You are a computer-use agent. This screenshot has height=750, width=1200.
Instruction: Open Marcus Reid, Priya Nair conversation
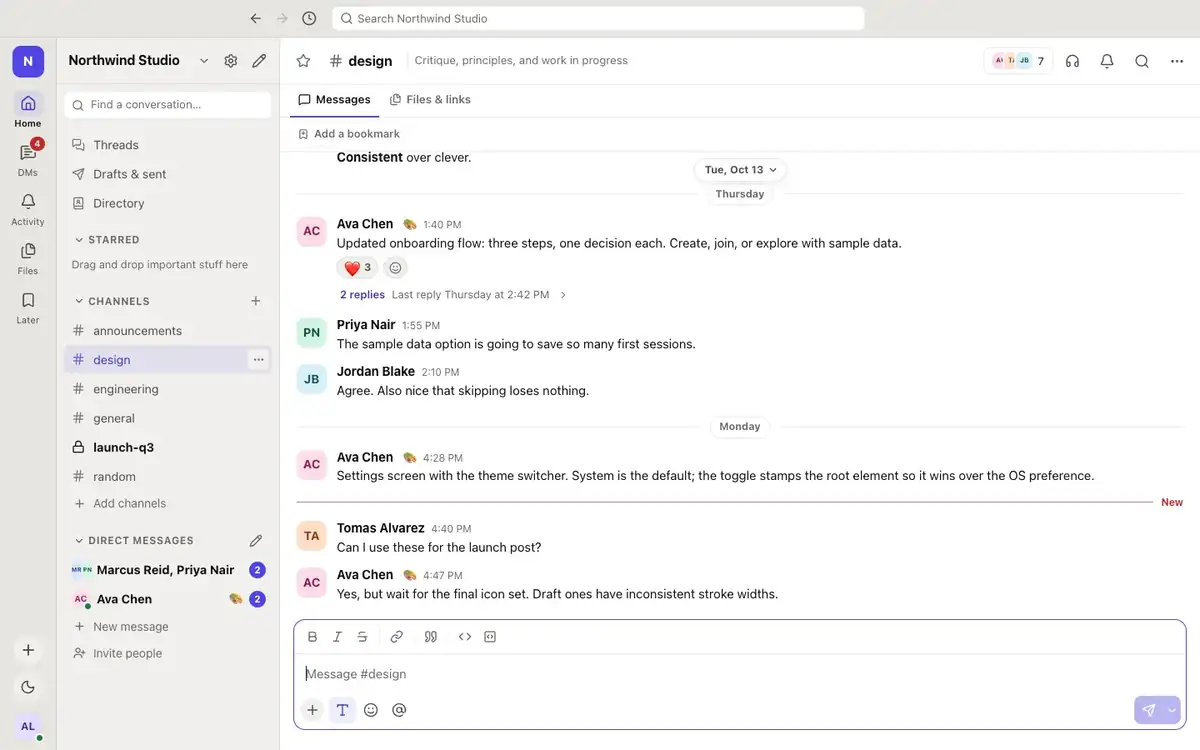pos(168,570)
